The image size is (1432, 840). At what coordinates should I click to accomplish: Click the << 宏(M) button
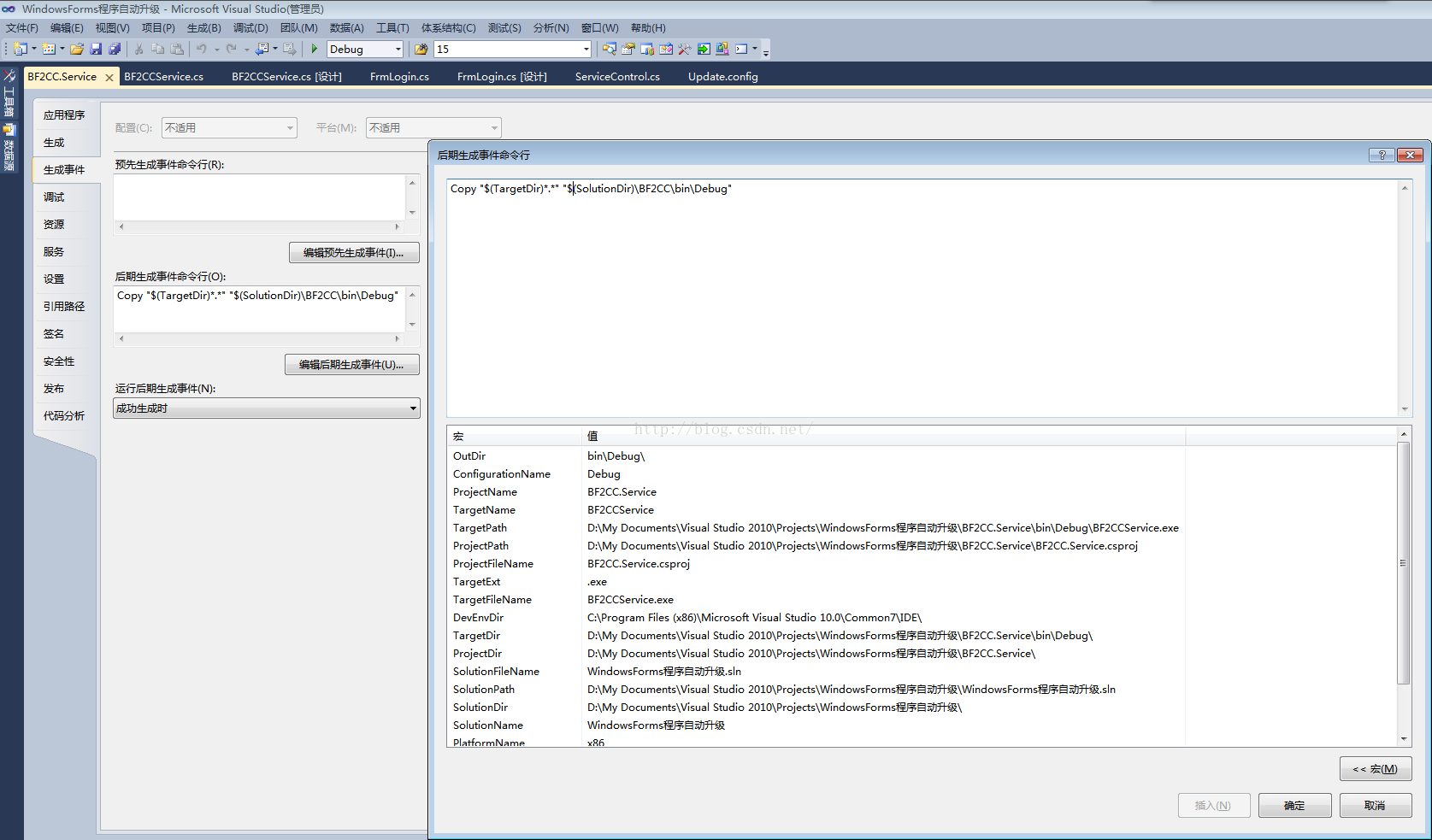pos(1375,768)
